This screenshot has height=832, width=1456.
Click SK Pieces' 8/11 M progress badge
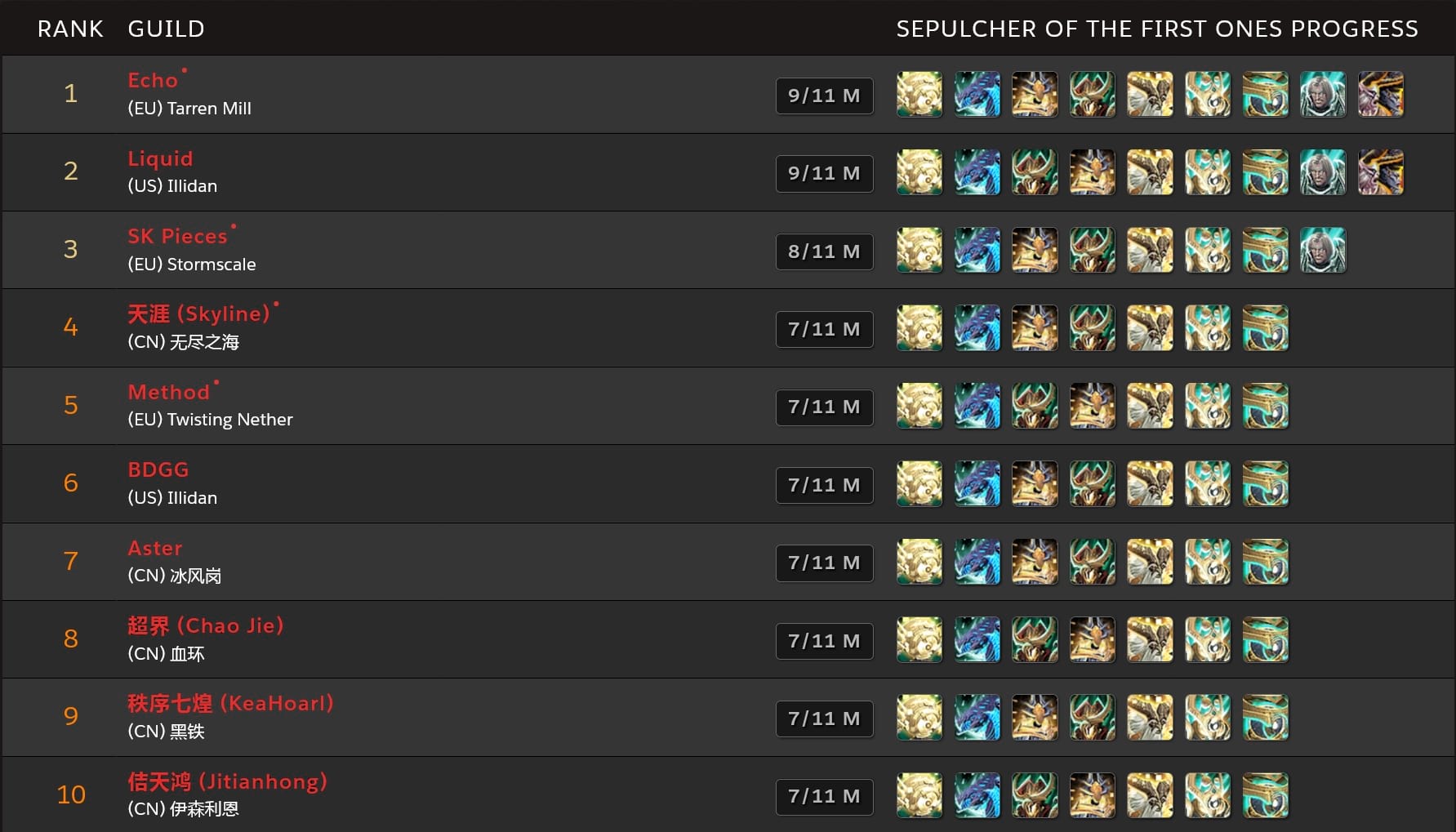tap(825, 251)
